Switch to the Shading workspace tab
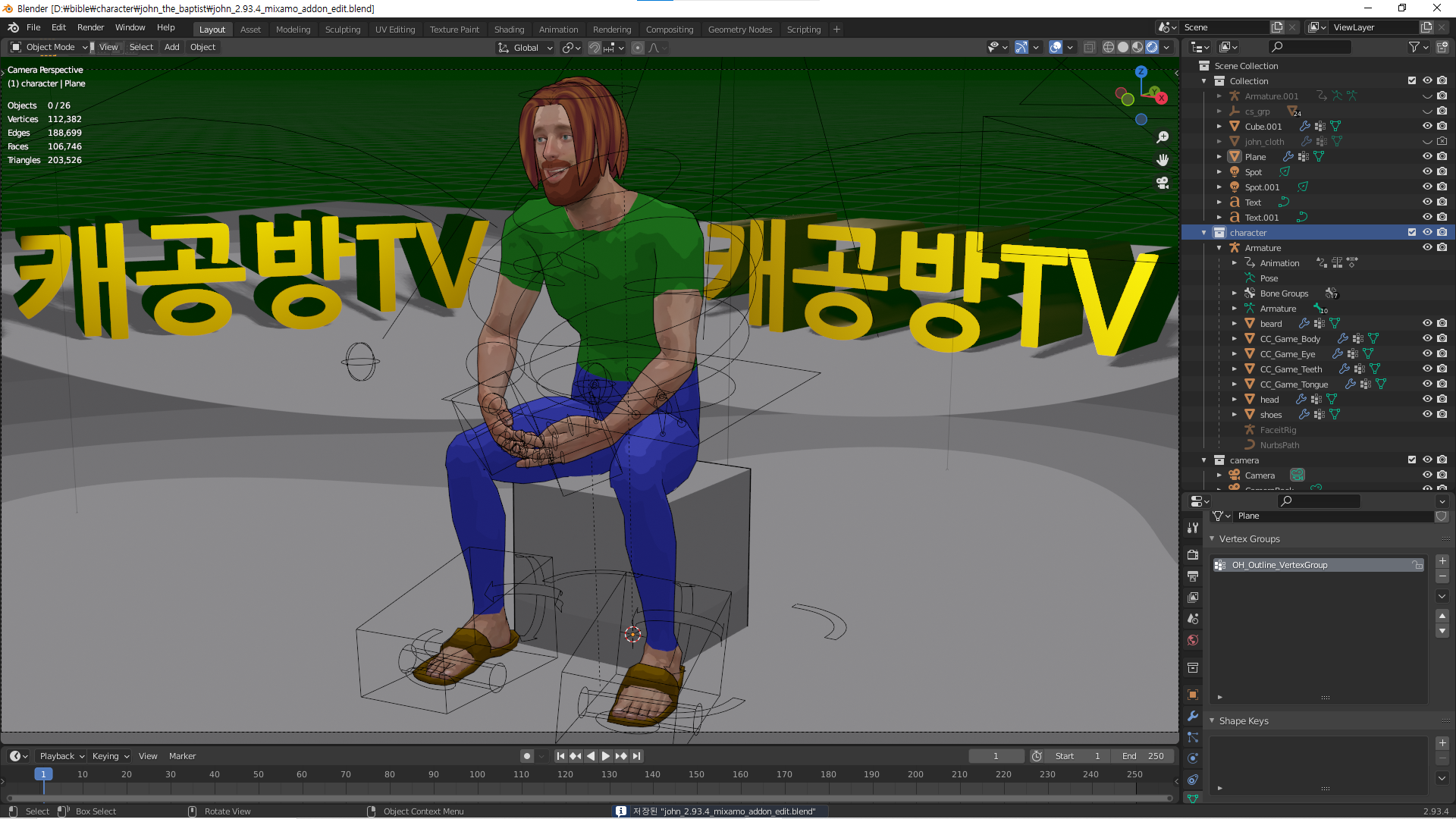Image resolution: width=1456 pixels, height=819 pixels. click(509, 30)
